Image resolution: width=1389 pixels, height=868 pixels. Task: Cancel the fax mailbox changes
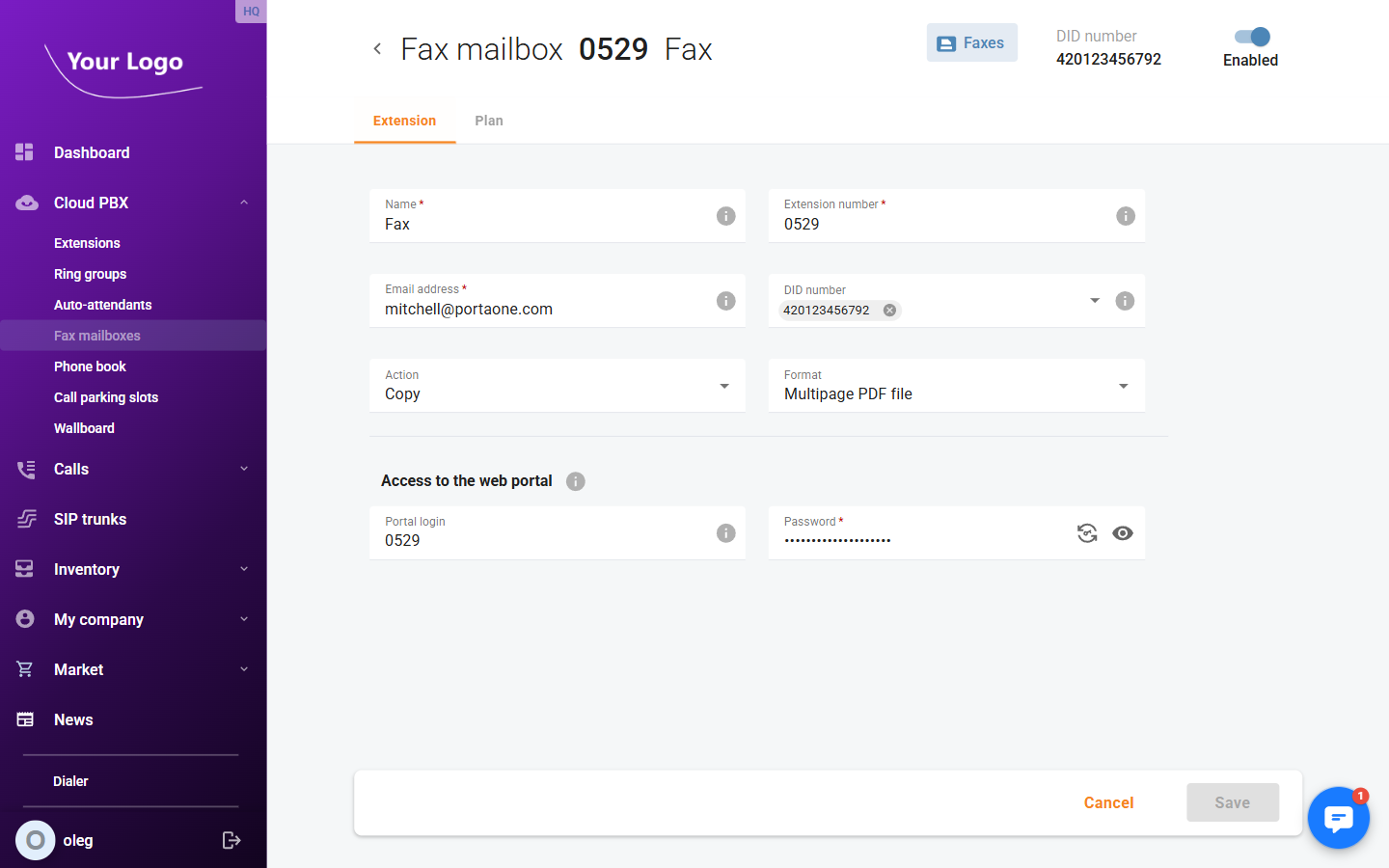(1107, 802)
